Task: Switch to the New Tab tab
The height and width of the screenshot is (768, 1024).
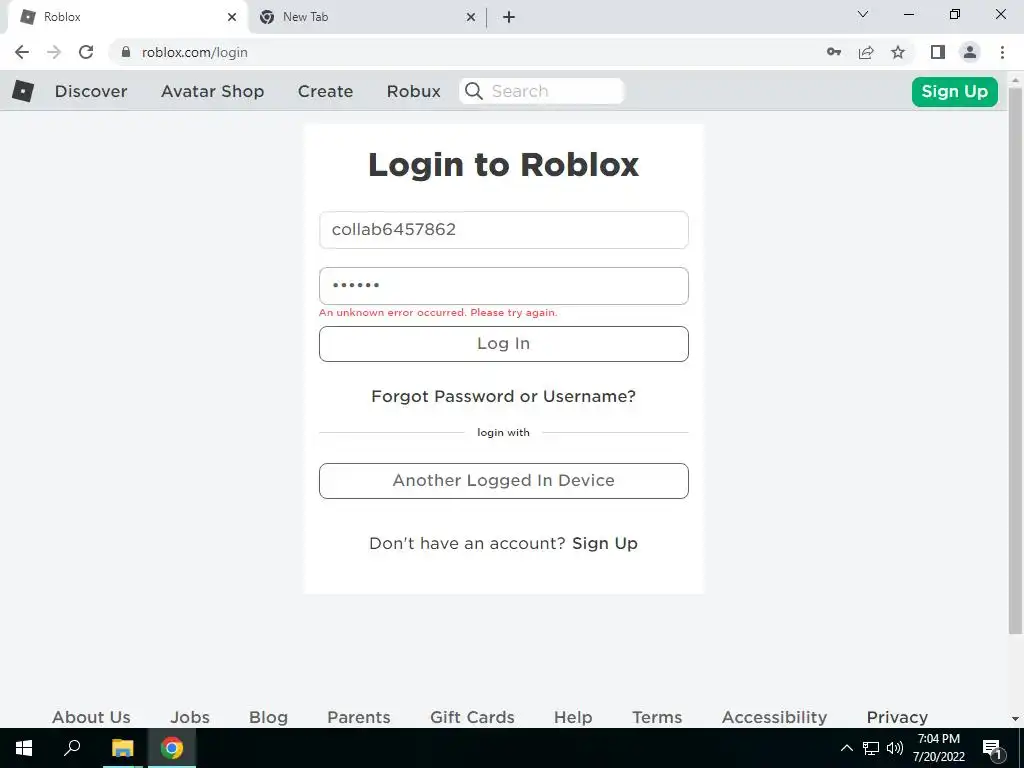Action: 367,17
